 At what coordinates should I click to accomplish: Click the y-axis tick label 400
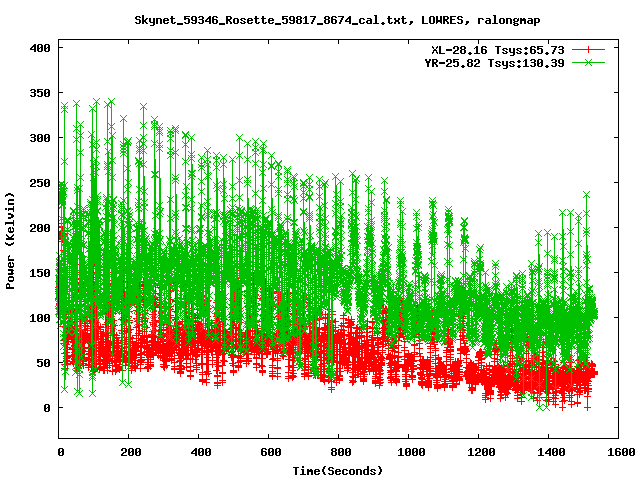click(x=40, y=48)
